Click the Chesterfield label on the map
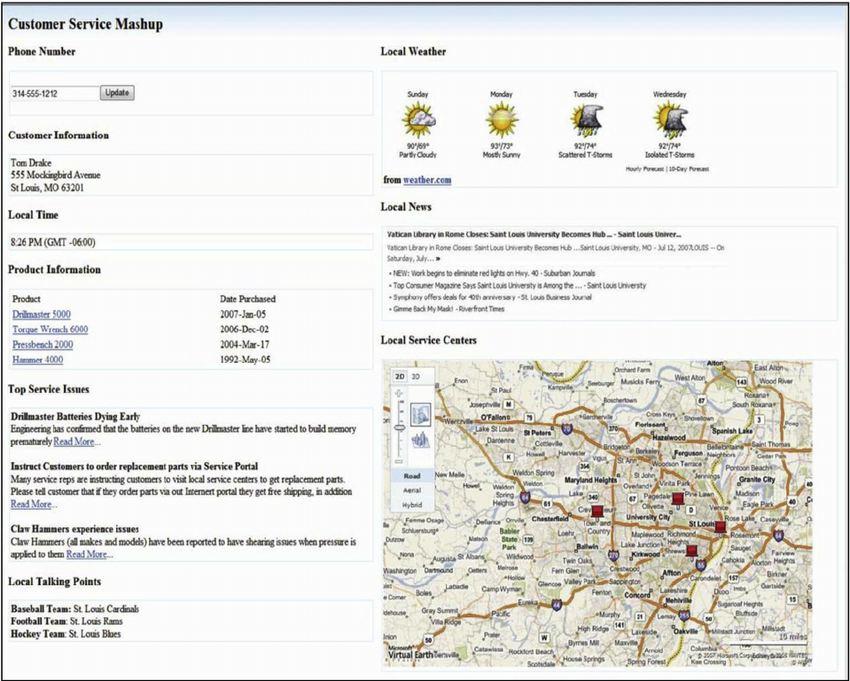This screenshot has height=681, width=850. pos(550,519)
